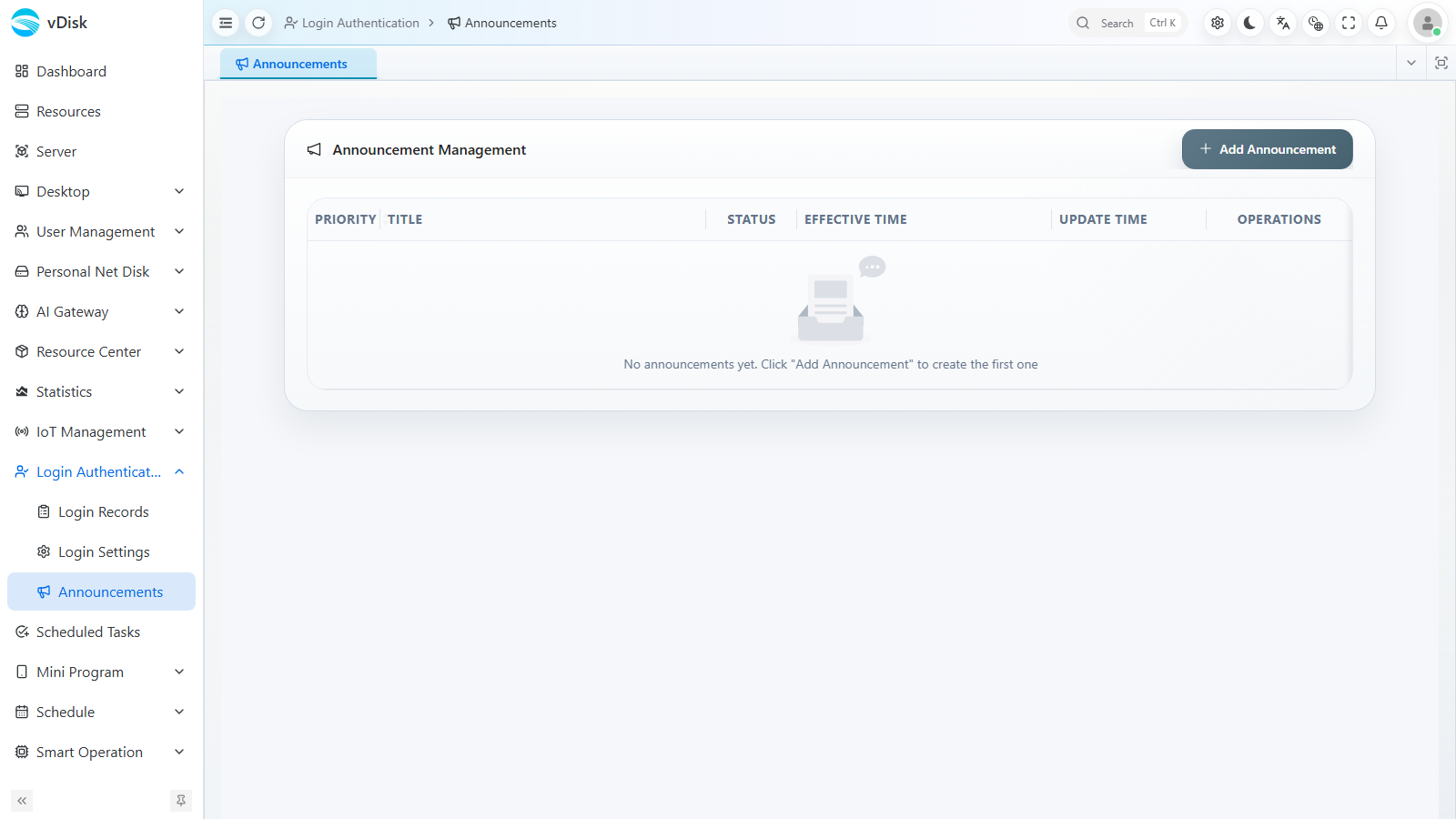Toggle dark mode with the moon icon
Screen dimensions: 1456x819
coord(1250,23)
